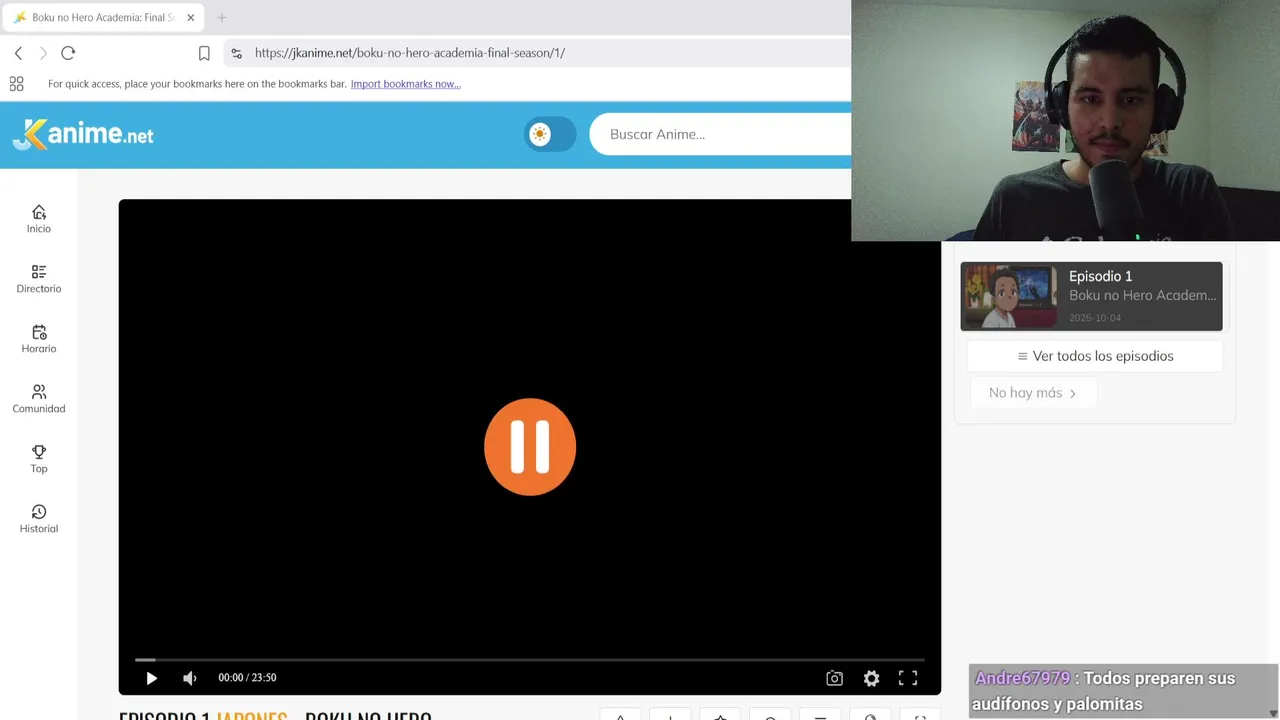Open Inicio in the sidebar
The height and width of the screenshot is (720, 1280).
click(39, 219)
